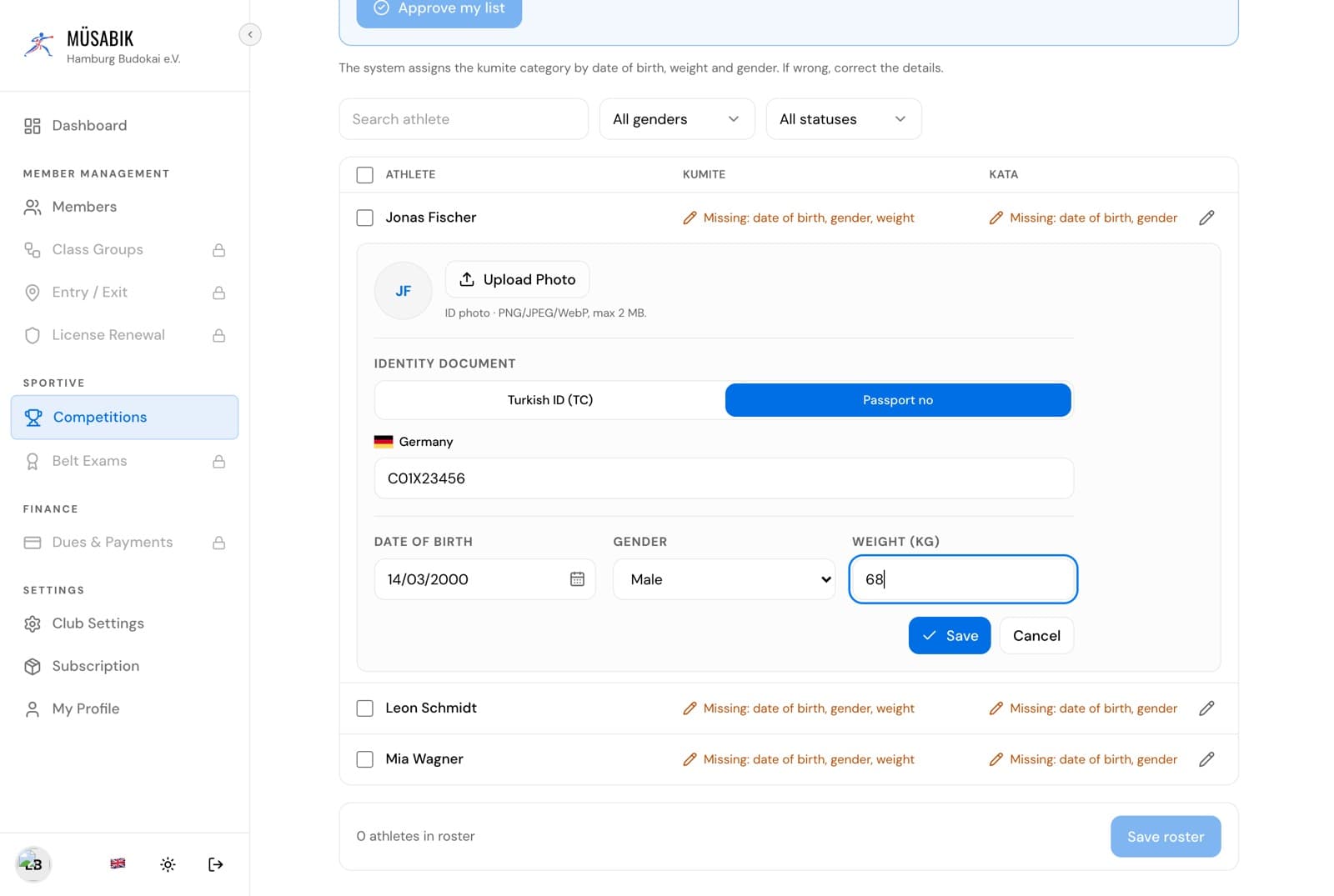Open the Gender dropdown showing Male

tap(724, 579)
